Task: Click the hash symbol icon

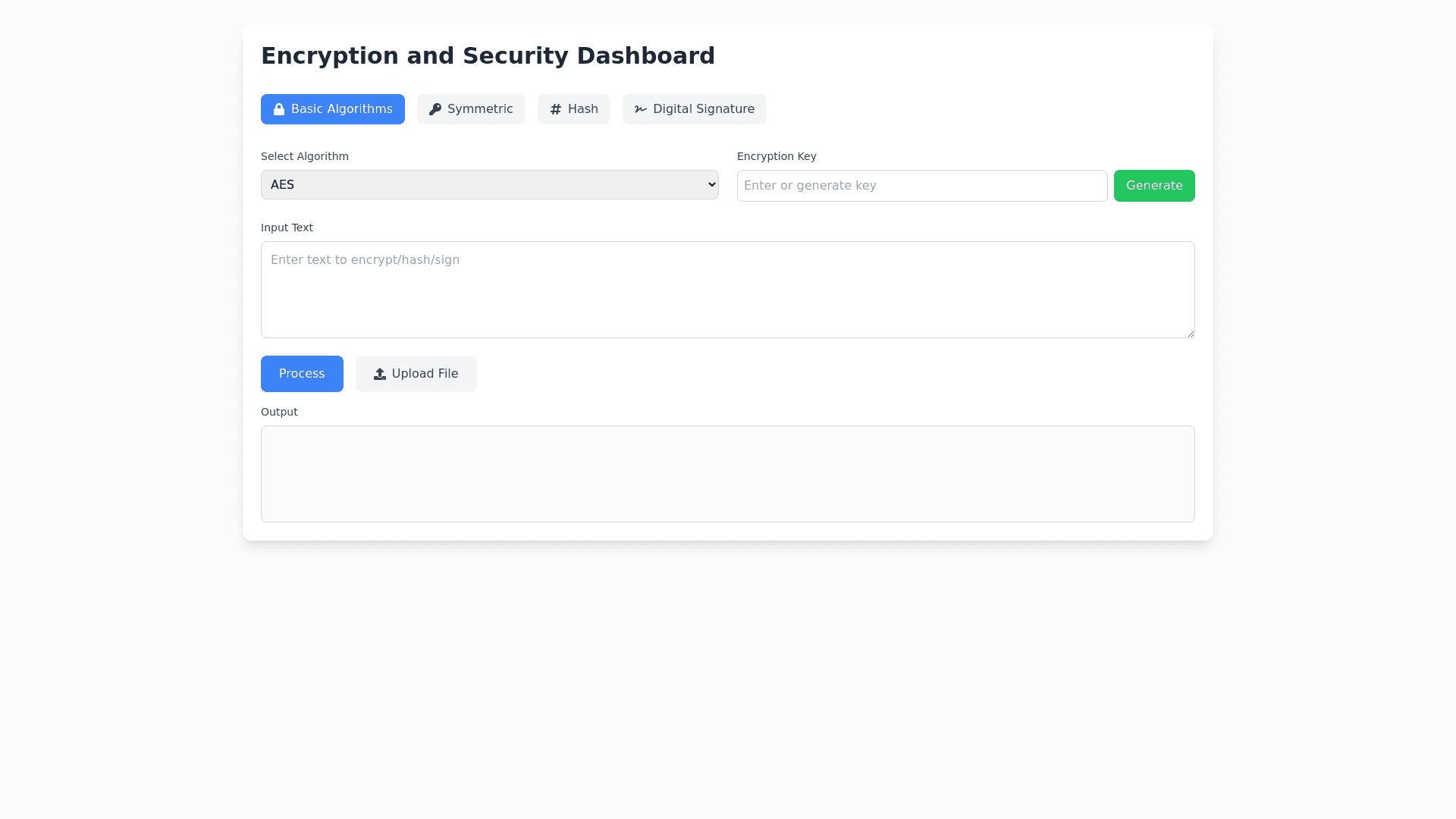Action: [x=556, y=109]
